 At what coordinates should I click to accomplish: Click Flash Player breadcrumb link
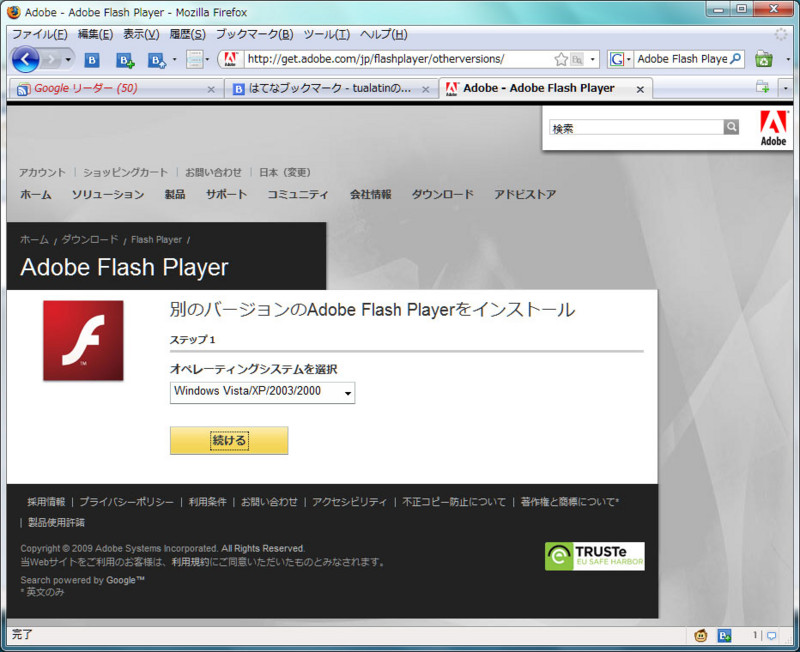coord(156,239)
